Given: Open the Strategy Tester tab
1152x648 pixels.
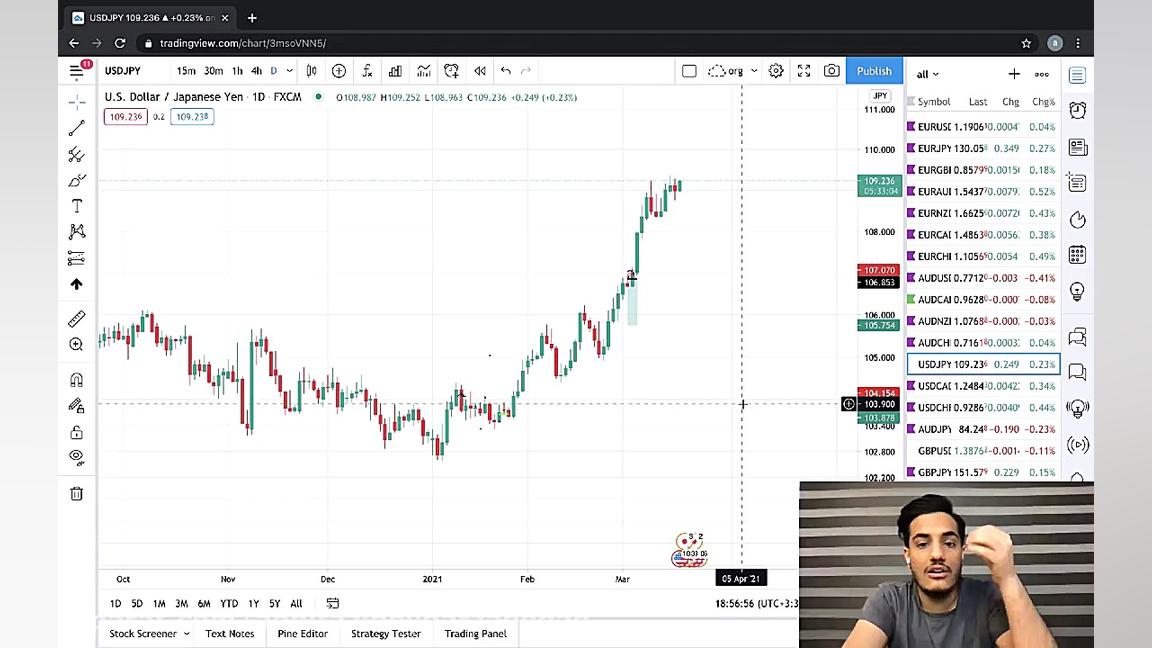Looking at the screenshot, I should tap(386, 634).
